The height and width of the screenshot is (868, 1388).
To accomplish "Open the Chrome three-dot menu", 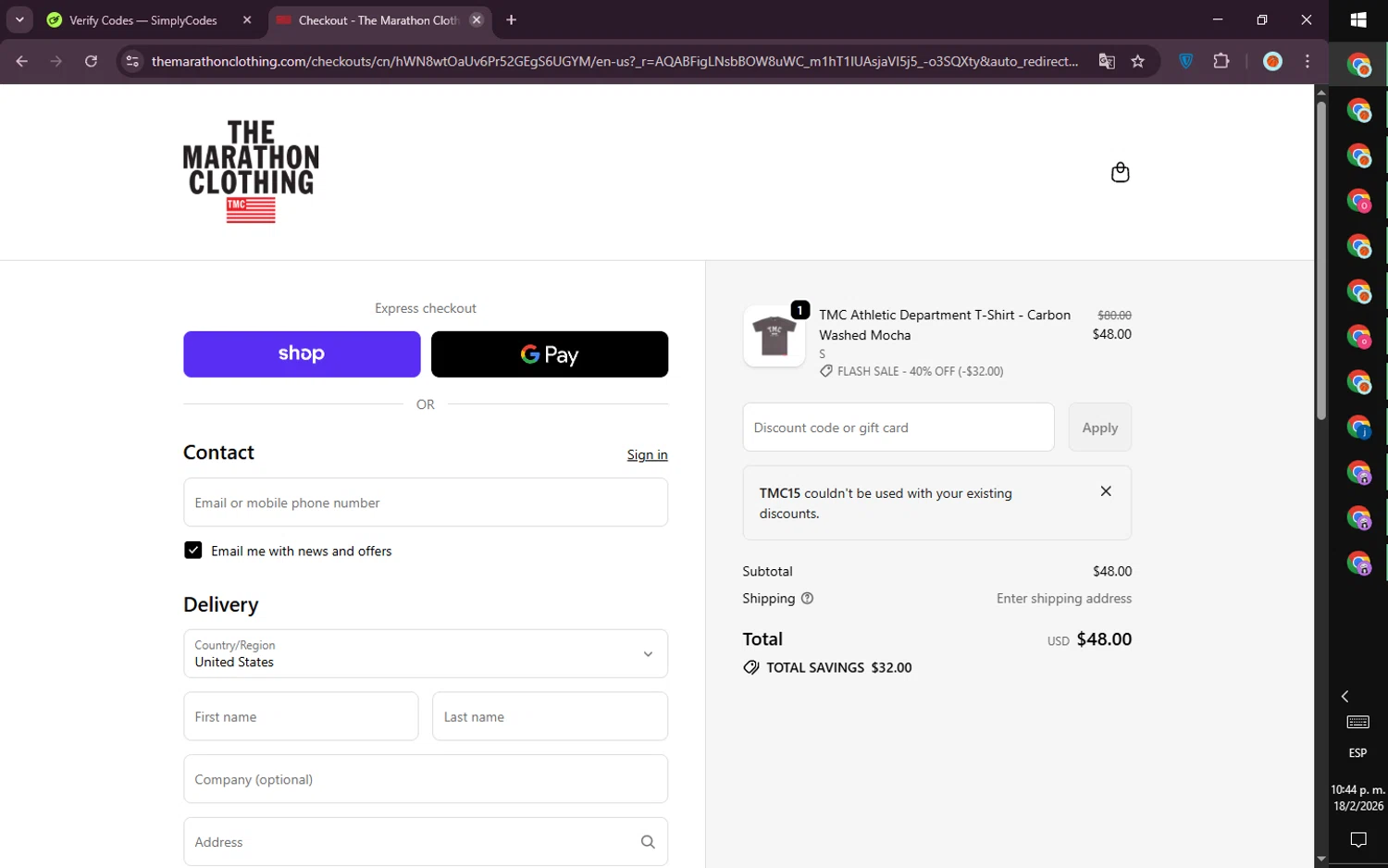I will [1307, 61].
